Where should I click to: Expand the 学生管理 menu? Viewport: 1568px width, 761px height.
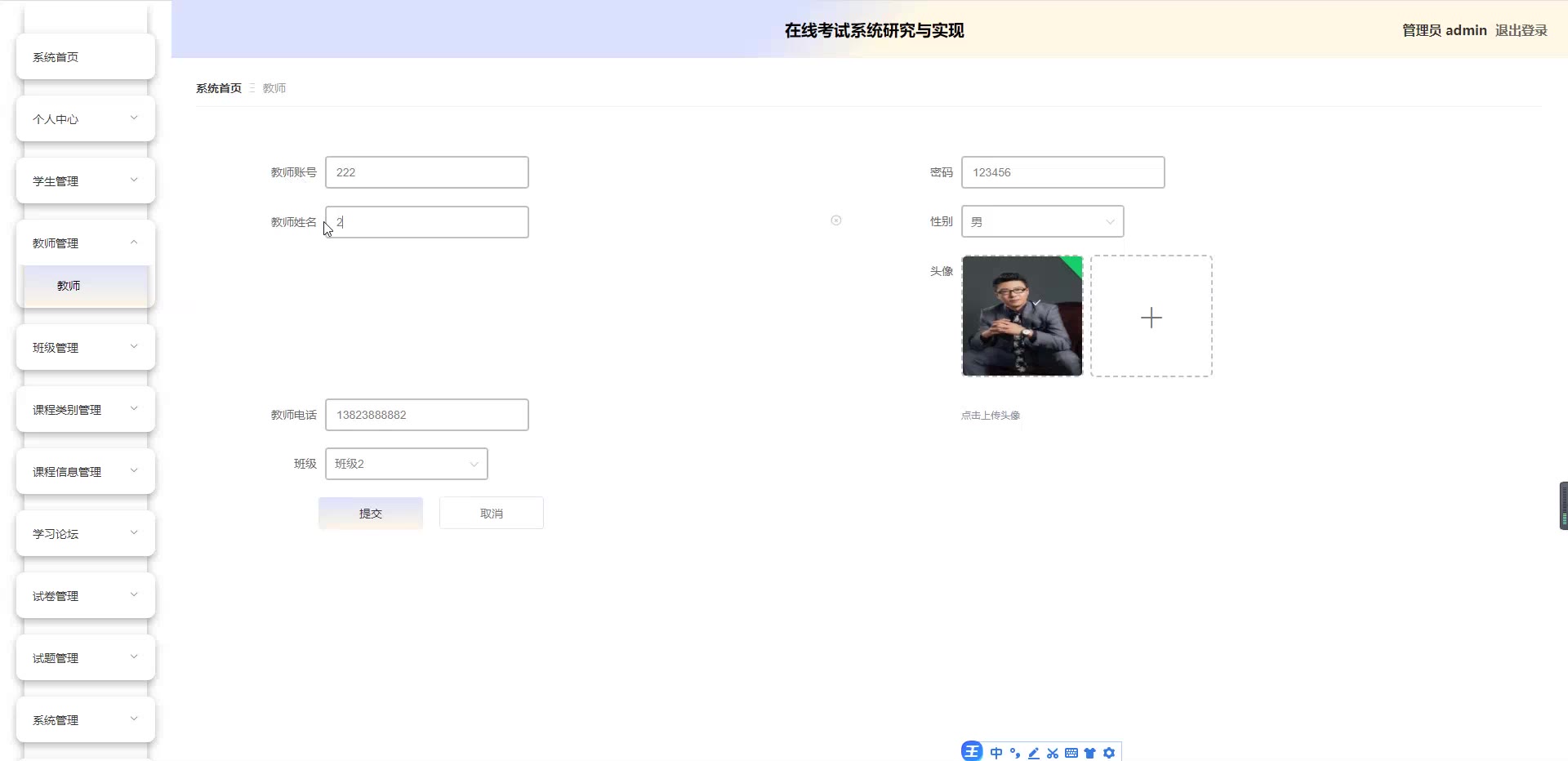coord(86,180)
